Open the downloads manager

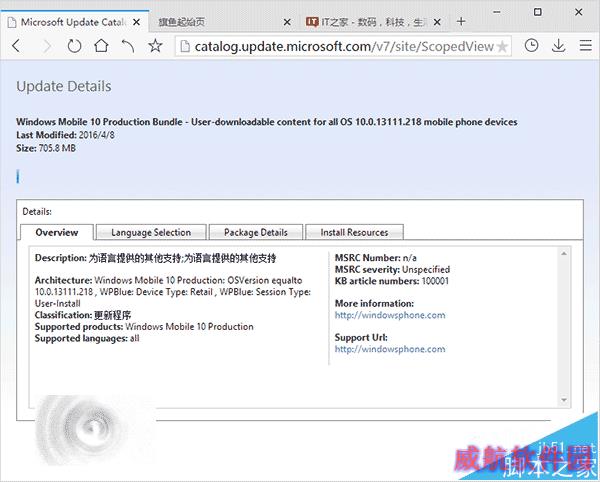tap(558, 46)
